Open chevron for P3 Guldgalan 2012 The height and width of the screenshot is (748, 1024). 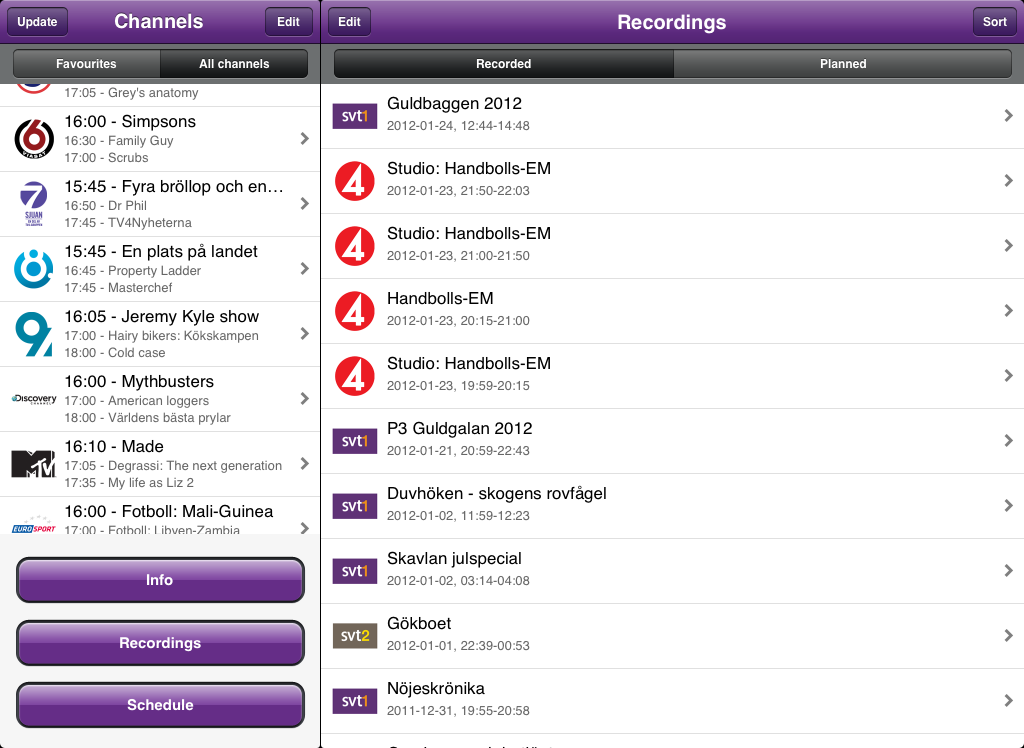(1008, 441)
